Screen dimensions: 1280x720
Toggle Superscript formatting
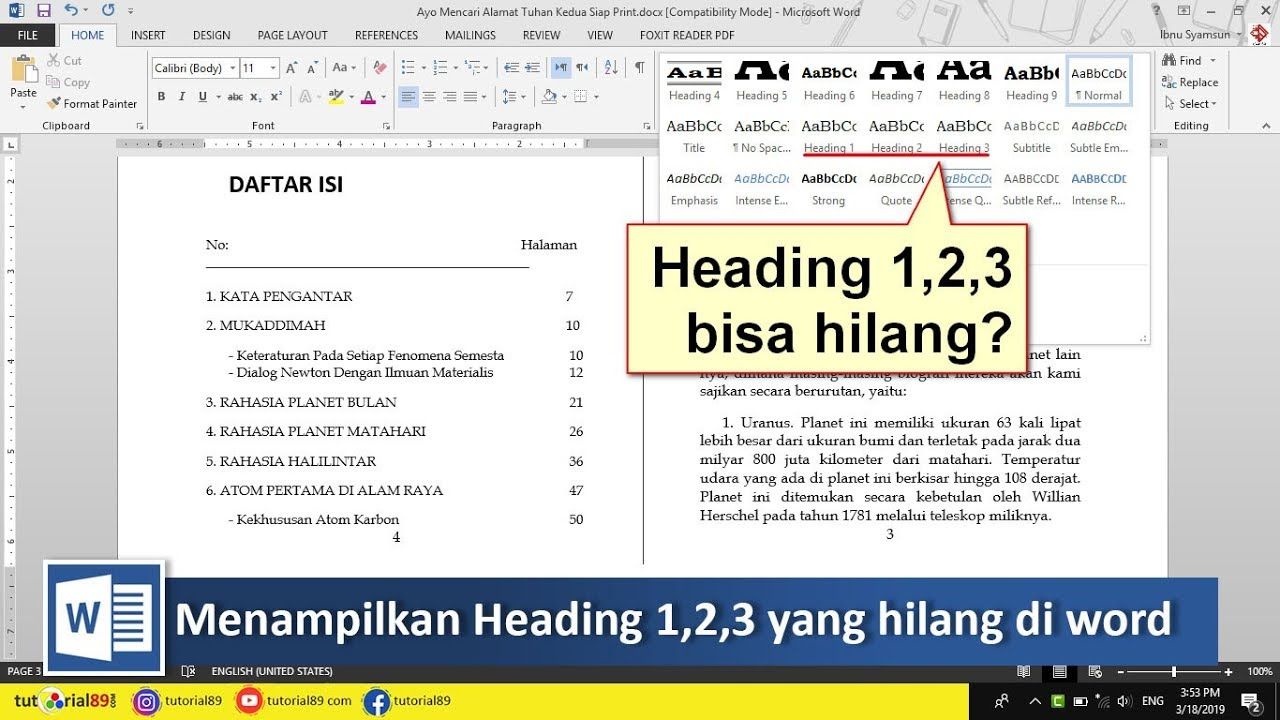click(x=276, y=97)
